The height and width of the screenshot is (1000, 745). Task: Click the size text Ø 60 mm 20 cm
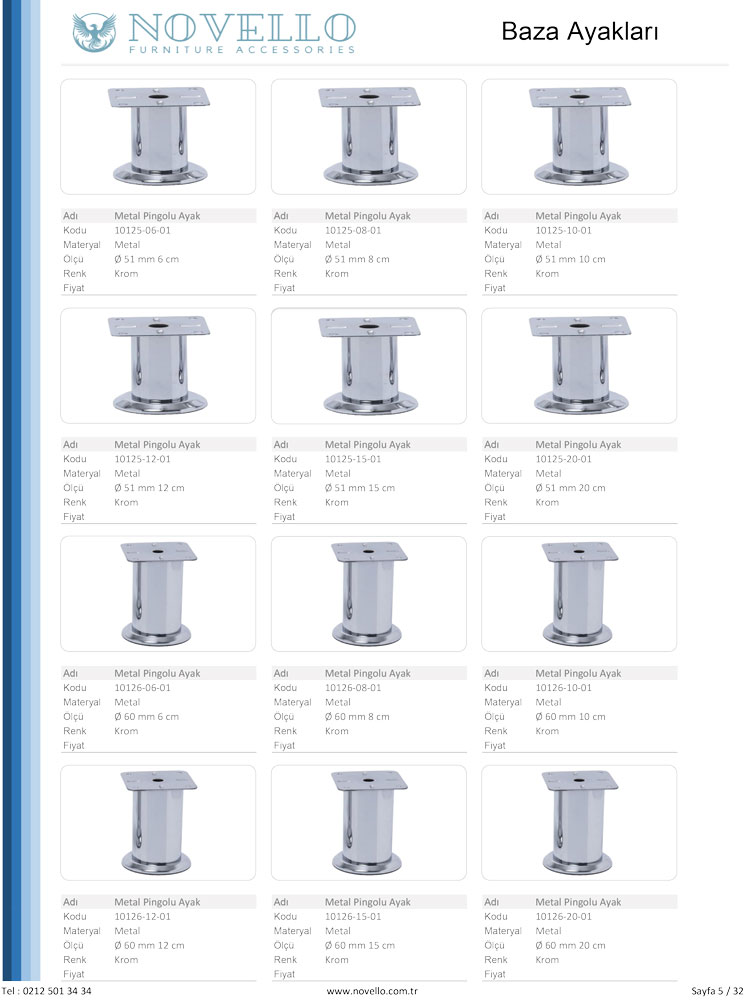(570, 945)
